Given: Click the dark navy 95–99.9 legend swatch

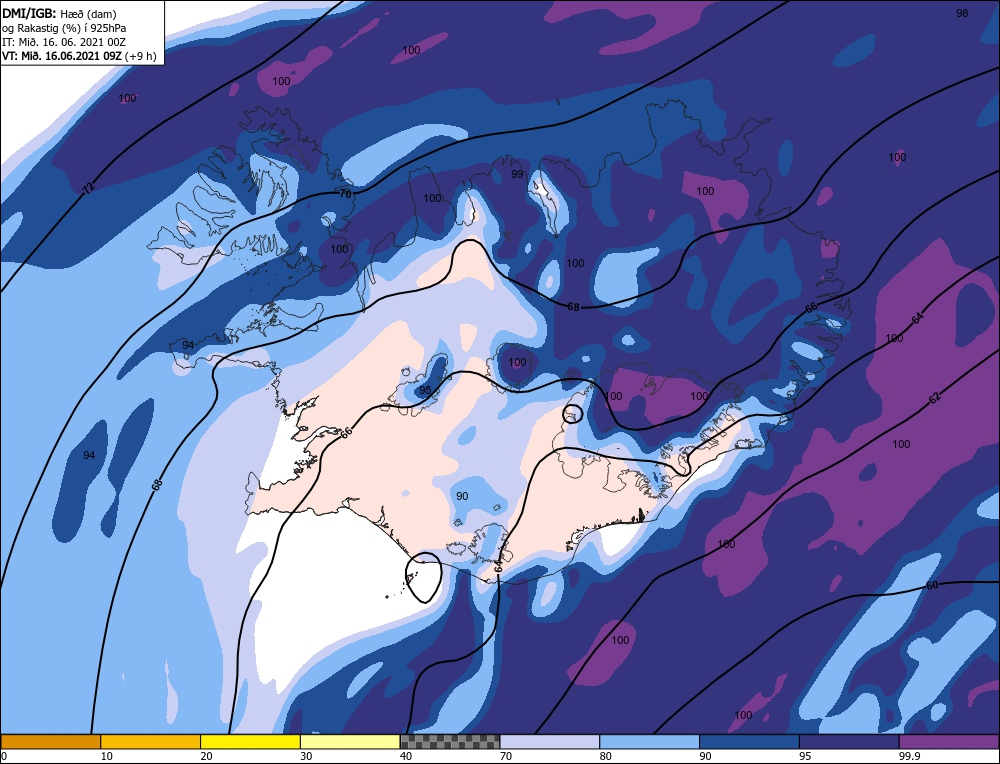Looking at the screenshot, I should point(849,741).
